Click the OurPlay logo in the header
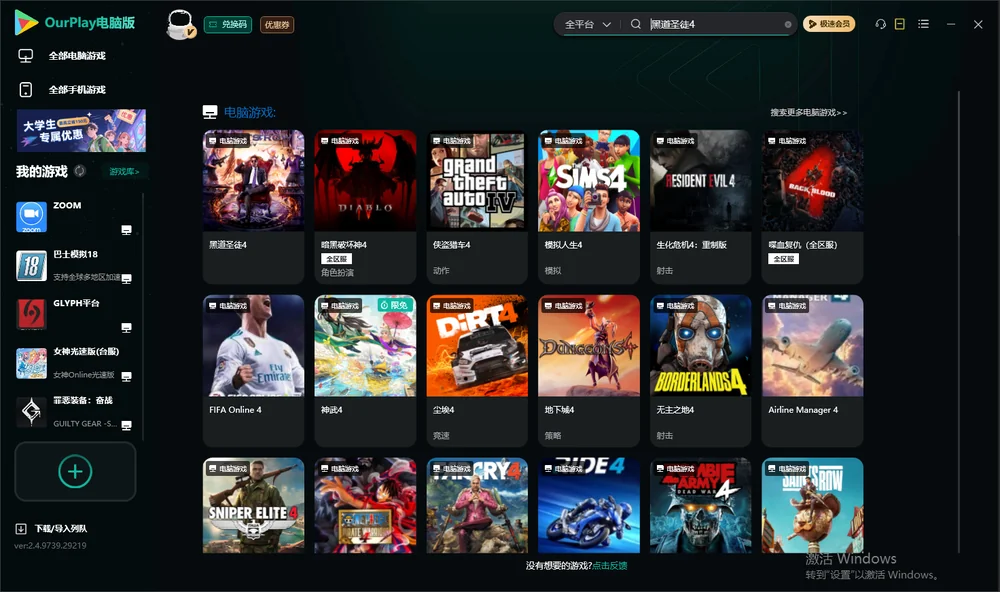The image size is (1000, 592). tap(75, 23)
